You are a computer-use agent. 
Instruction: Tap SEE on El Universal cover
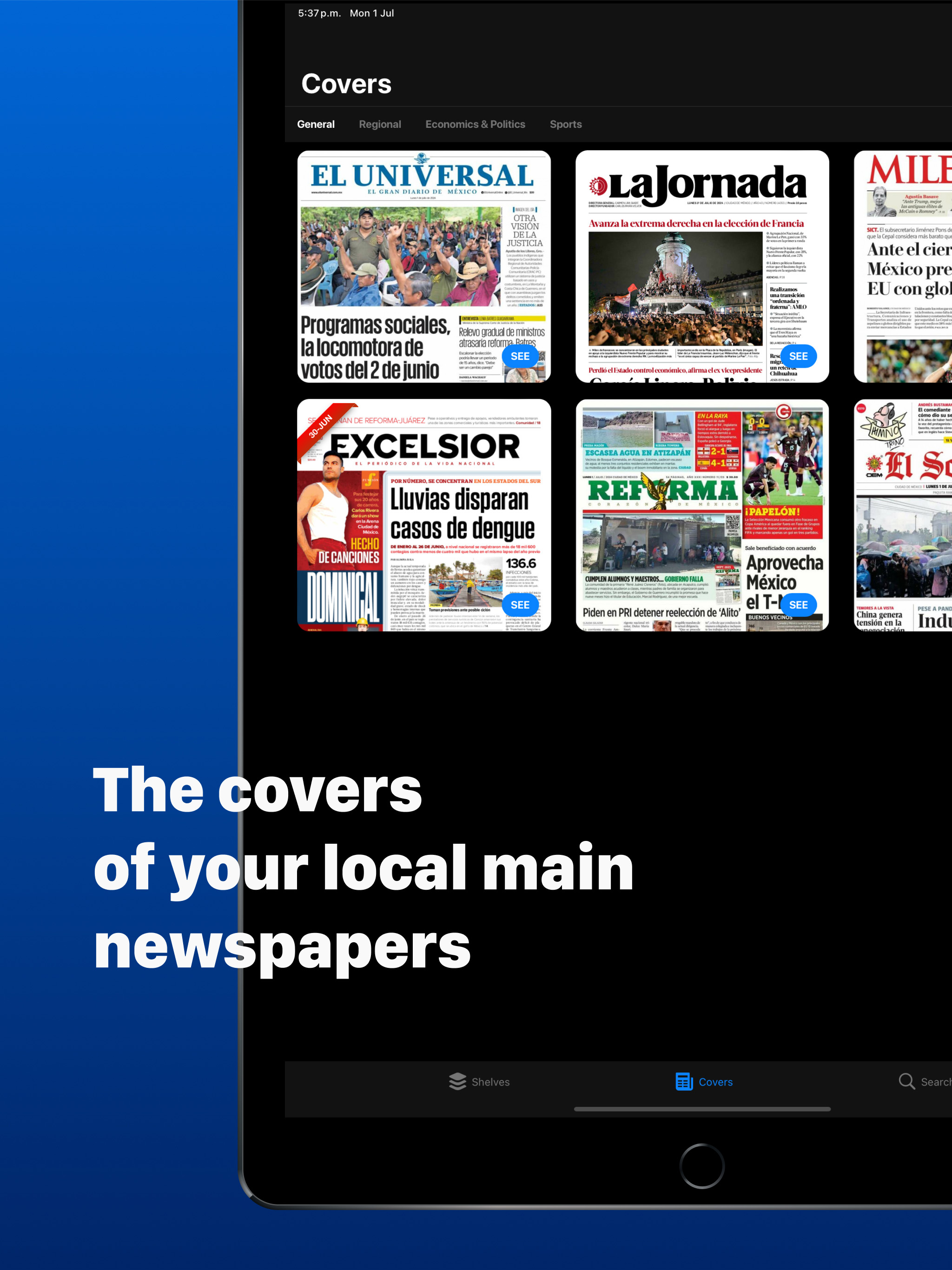520,356
